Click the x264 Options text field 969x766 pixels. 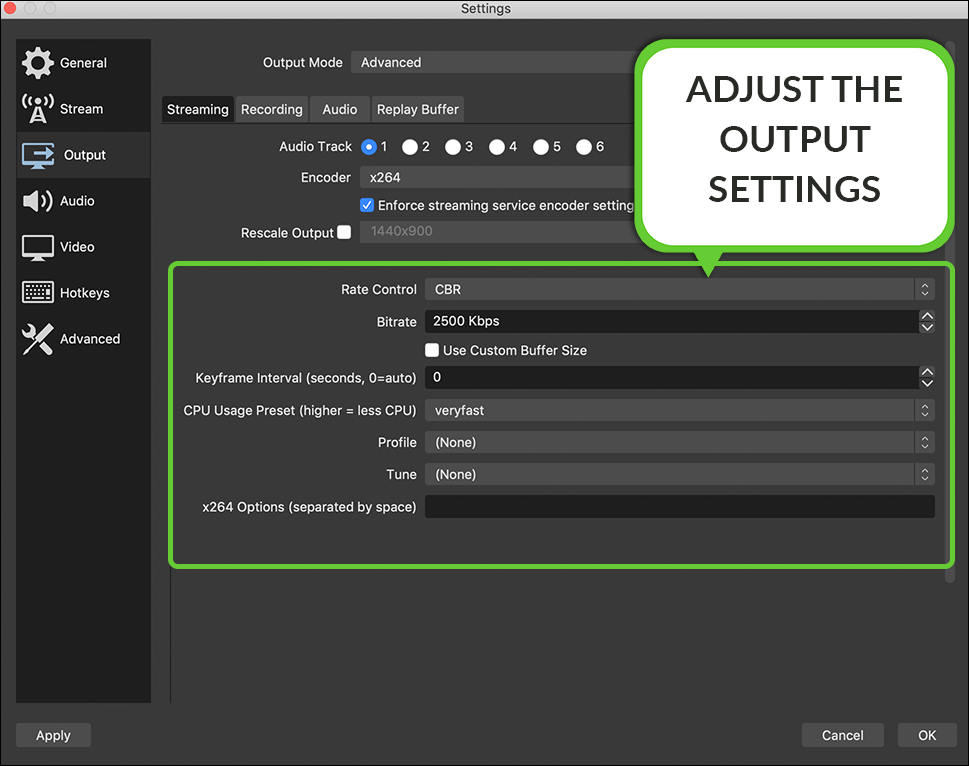click(680, 507)
